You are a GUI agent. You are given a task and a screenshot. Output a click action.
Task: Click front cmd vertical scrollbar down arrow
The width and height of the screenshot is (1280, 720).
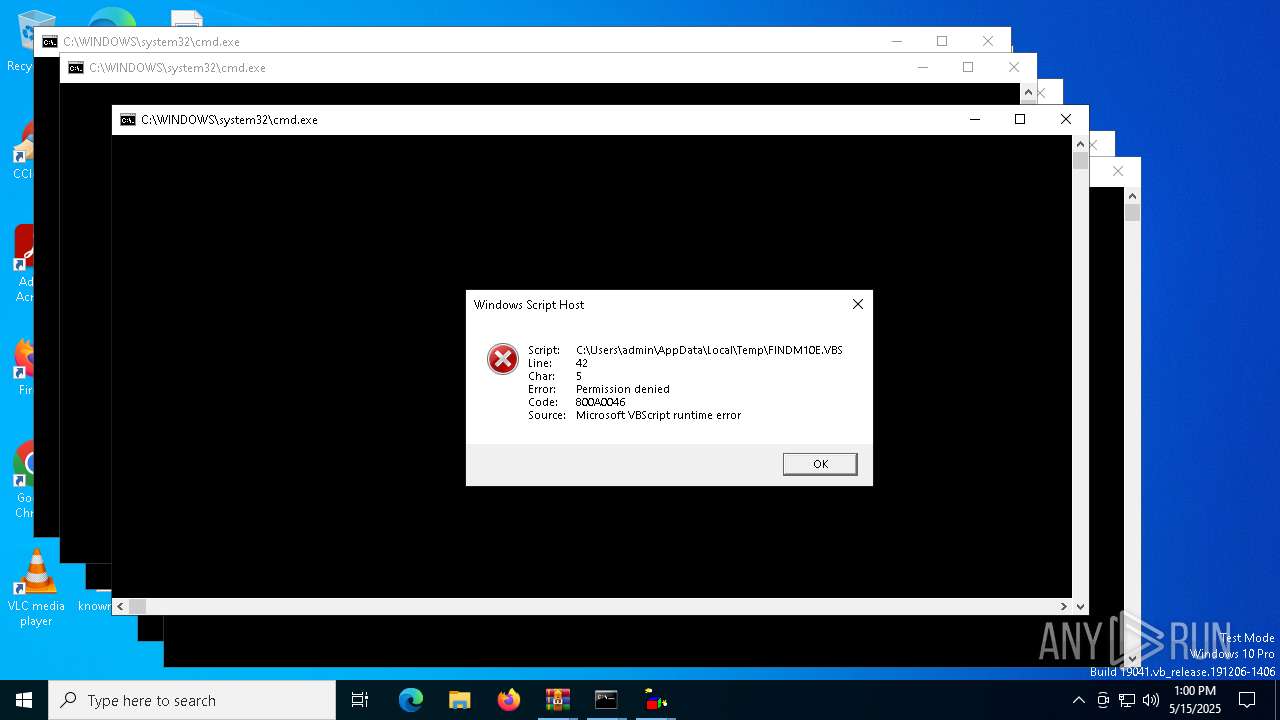(1080, 606)
